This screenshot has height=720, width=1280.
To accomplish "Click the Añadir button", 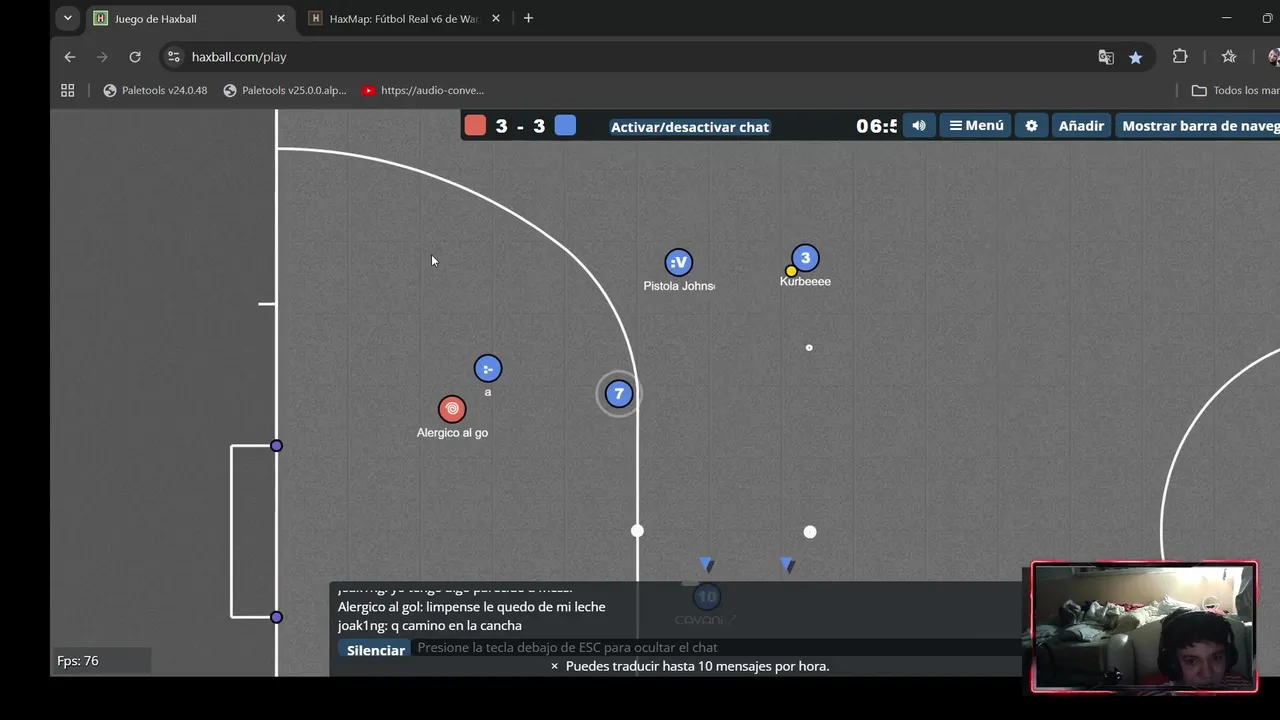I will tap(1081, 125).
